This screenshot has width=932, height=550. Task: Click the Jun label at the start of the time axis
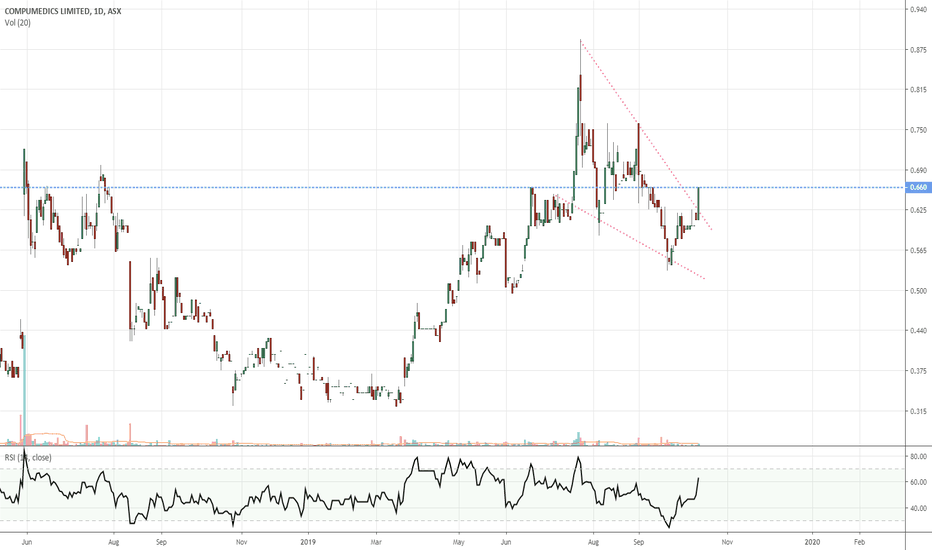(x=26, y=542)
